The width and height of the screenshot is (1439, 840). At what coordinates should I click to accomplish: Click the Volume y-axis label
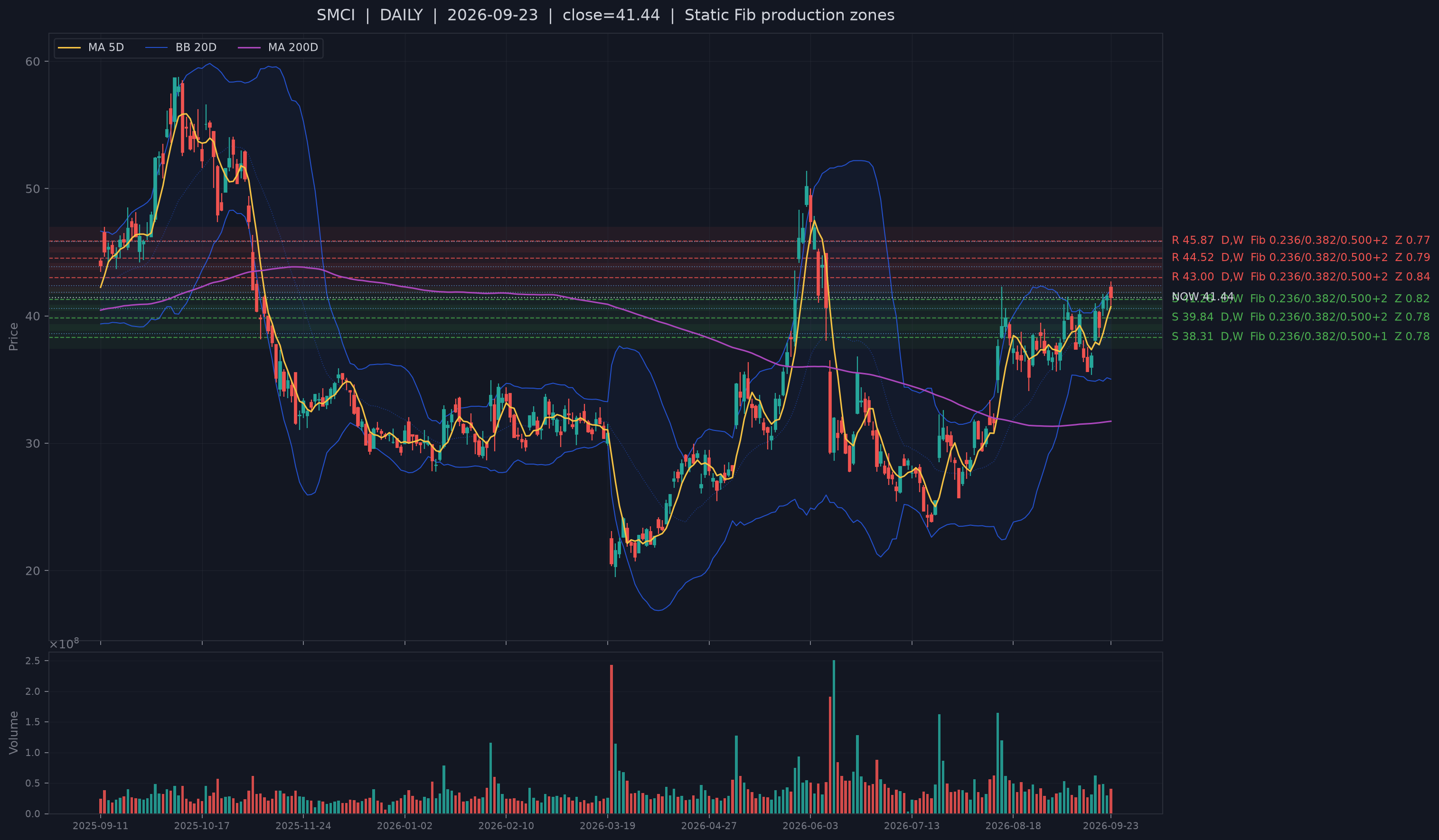(x=14, y=733)
